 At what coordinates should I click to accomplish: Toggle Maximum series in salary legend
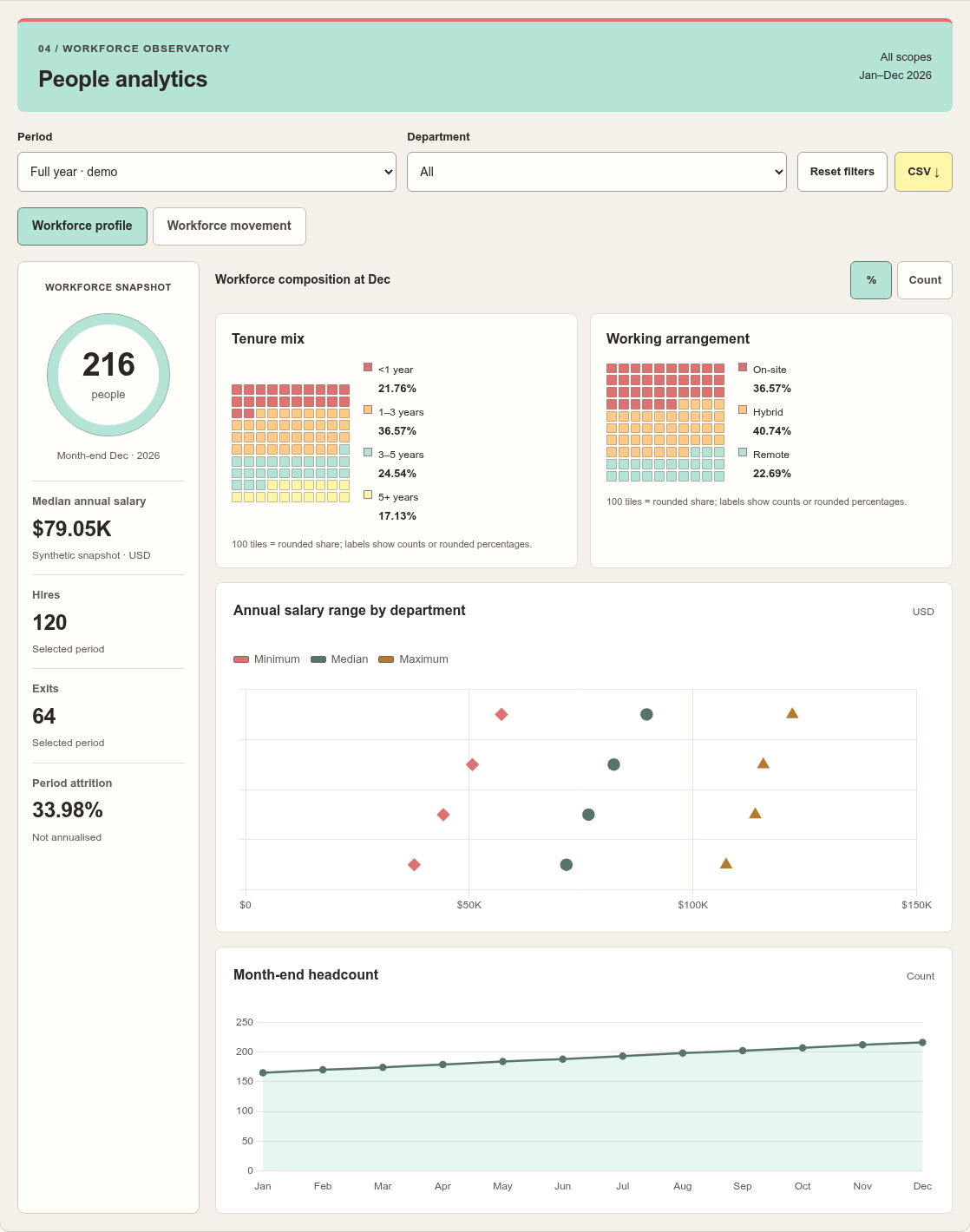click(414, 659)
